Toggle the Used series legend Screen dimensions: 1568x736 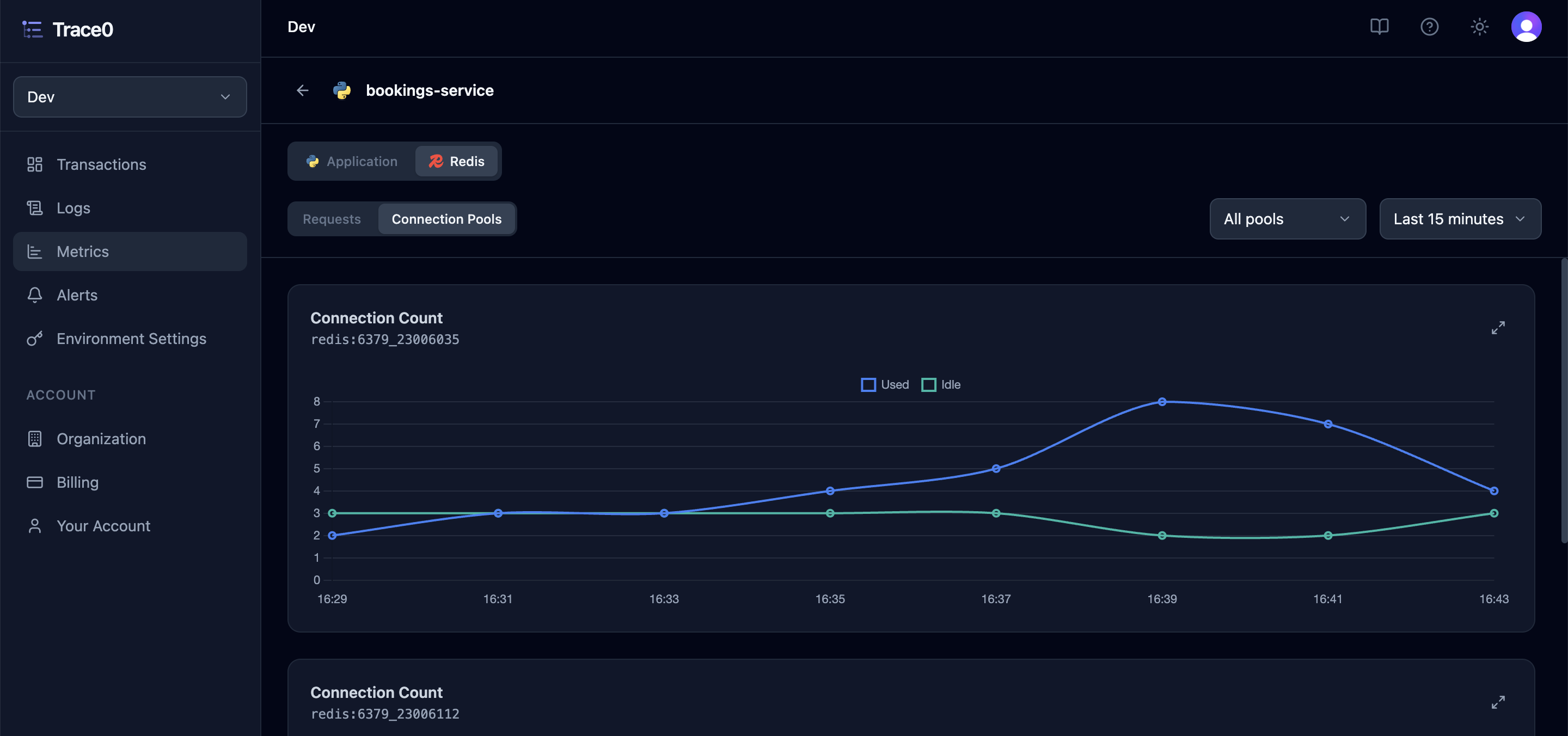coord(884,385)
